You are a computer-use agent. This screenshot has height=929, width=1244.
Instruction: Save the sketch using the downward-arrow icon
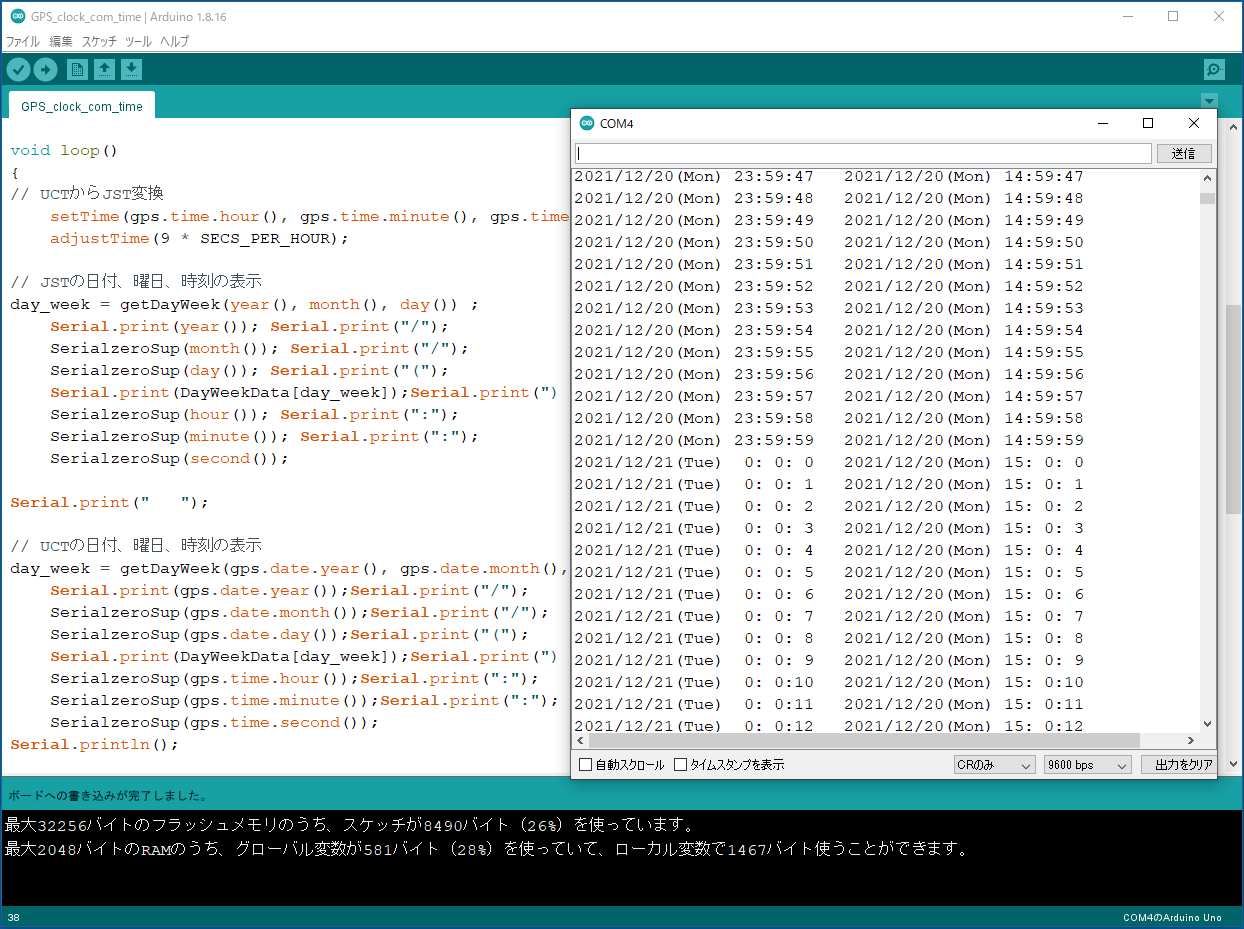[x=132, y=69]
